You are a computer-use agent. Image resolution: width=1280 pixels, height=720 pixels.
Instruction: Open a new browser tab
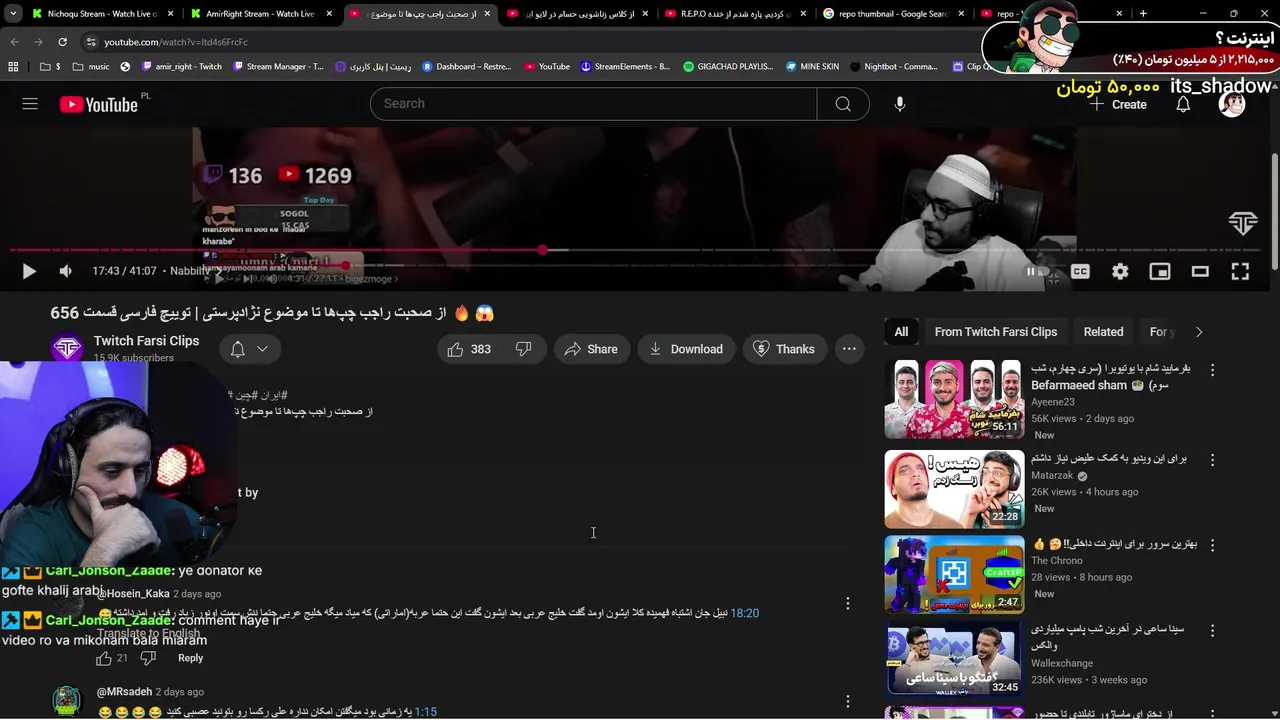click(1143, 14)
